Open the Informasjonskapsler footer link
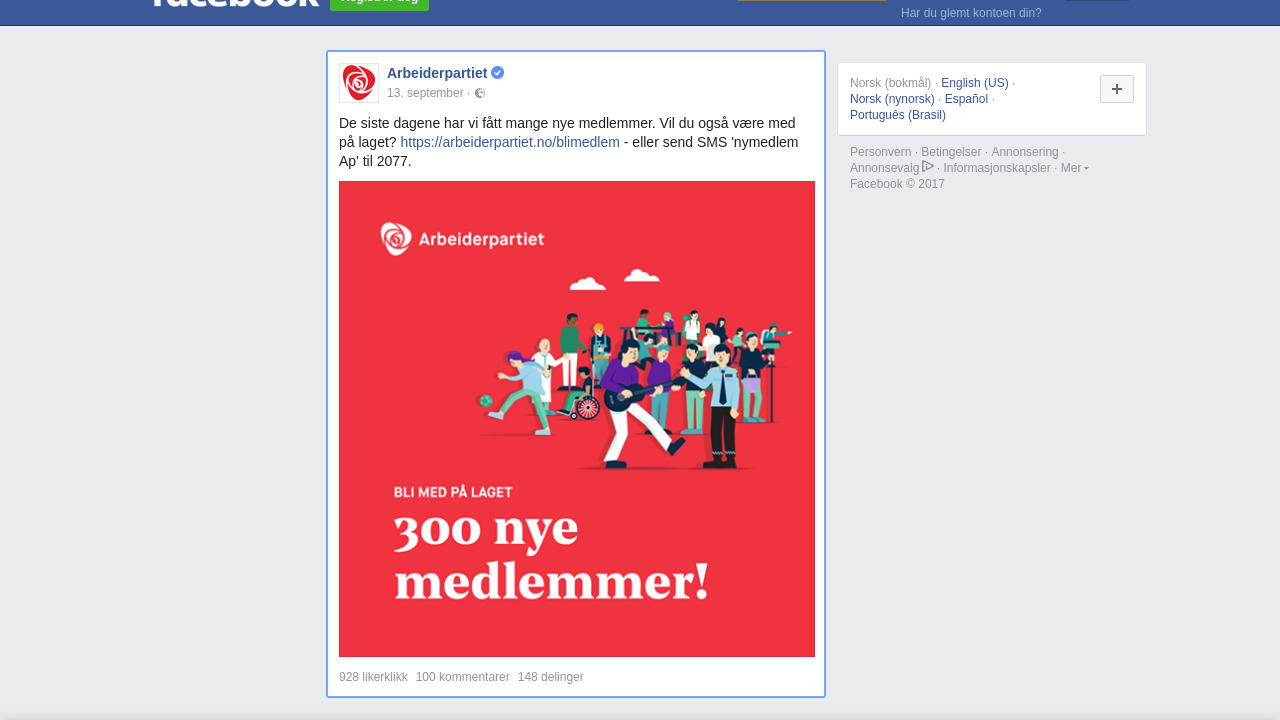1280x720 pixels. pyautogui.click(x=997, y=168)
